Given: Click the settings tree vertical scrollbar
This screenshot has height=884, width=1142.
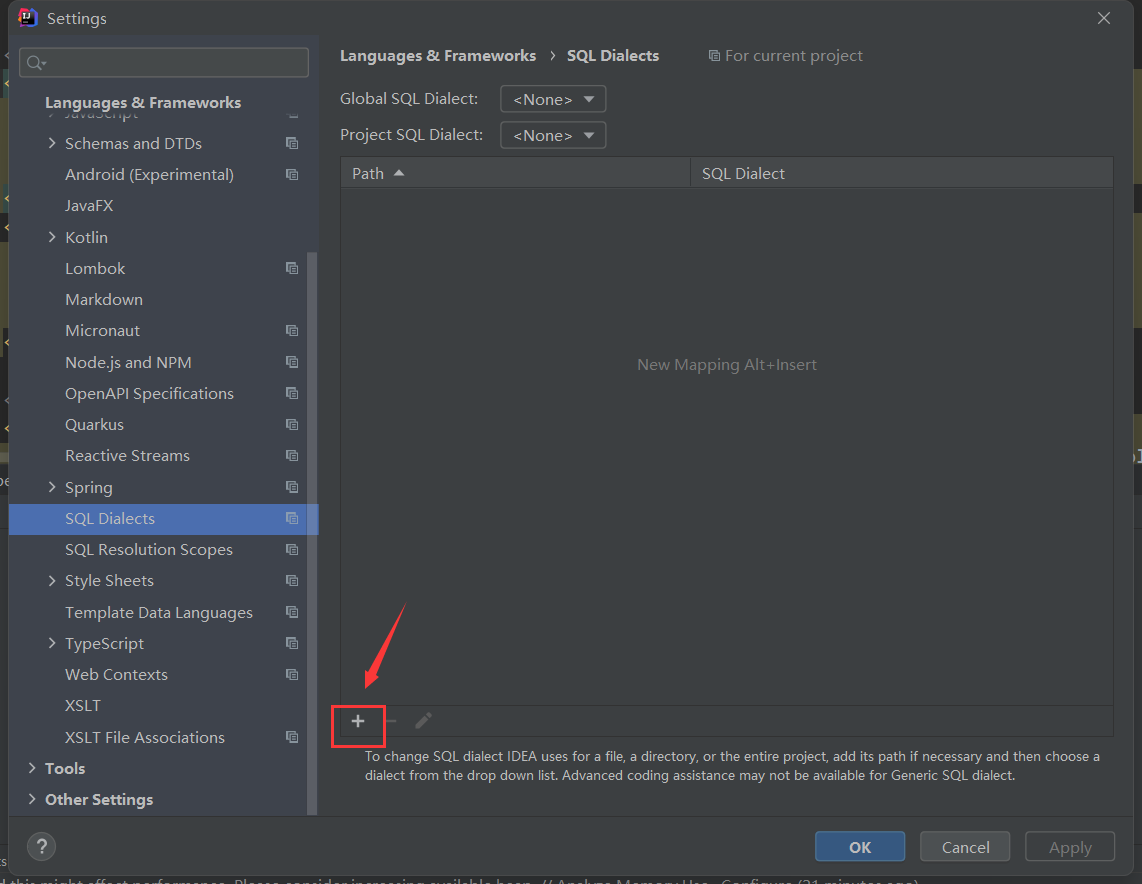Looking at the screenshot, I should [x=312, y=533].
